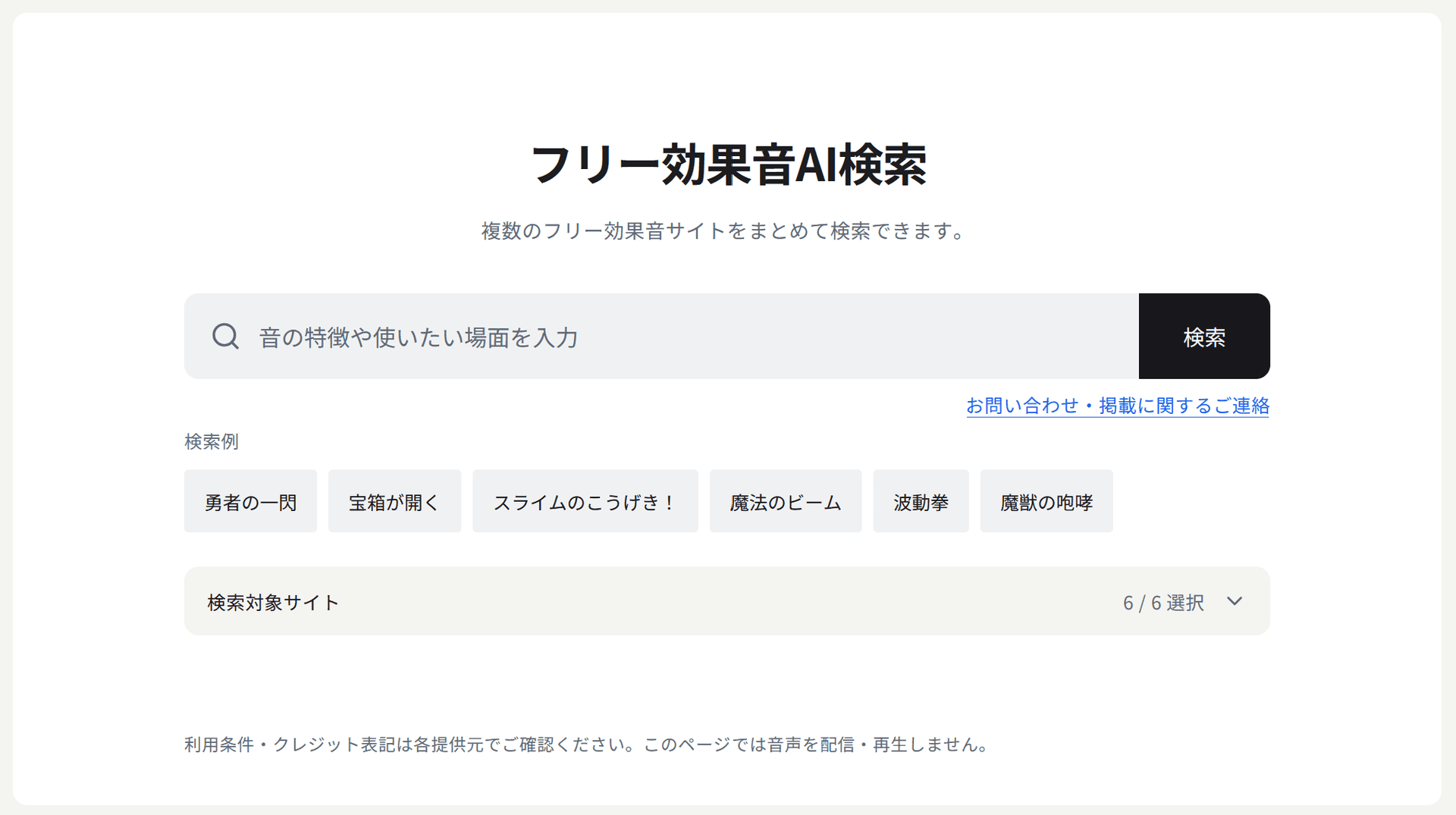Choose the スライムのこうげき！ example
This screenshot has height=815, width=1456.
pyautogui.click(x=585, y=501)
